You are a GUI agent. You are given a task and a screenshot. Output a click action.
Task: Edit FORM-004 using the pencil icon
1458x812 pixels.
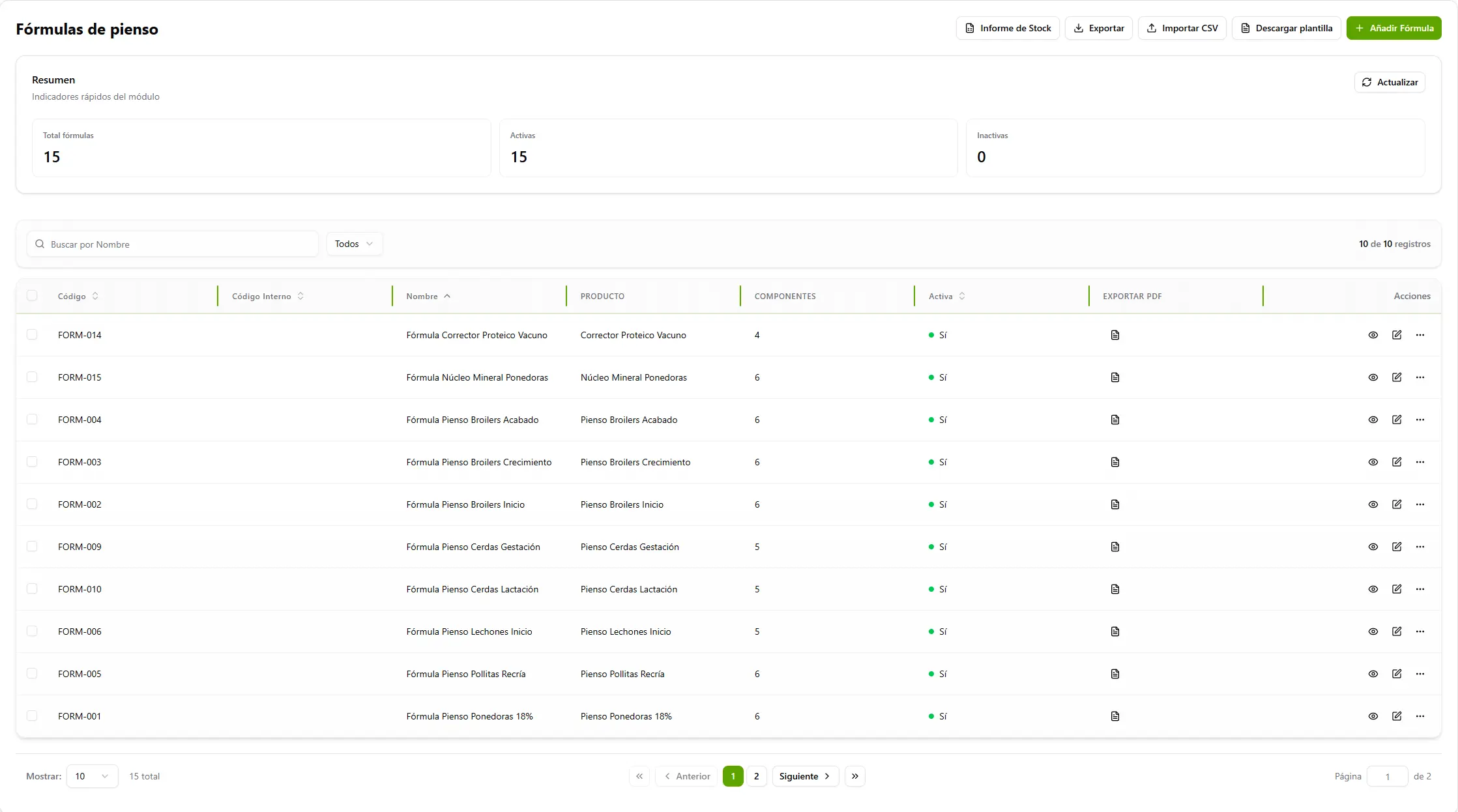click(x=1396, y=420)
